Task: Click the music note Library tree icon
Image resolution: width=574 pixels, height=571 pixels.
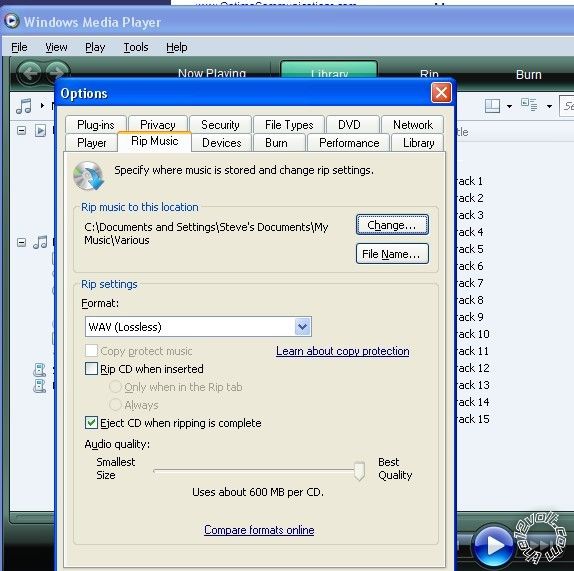Action: (40, 242)
